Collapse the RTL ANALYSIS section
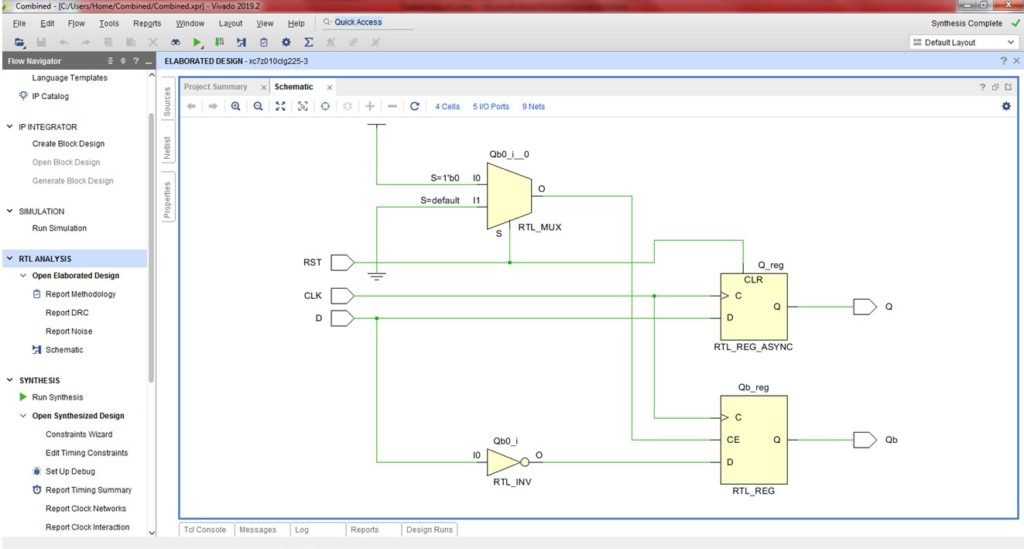This screenshot has width=1024, height=549. 10,259
